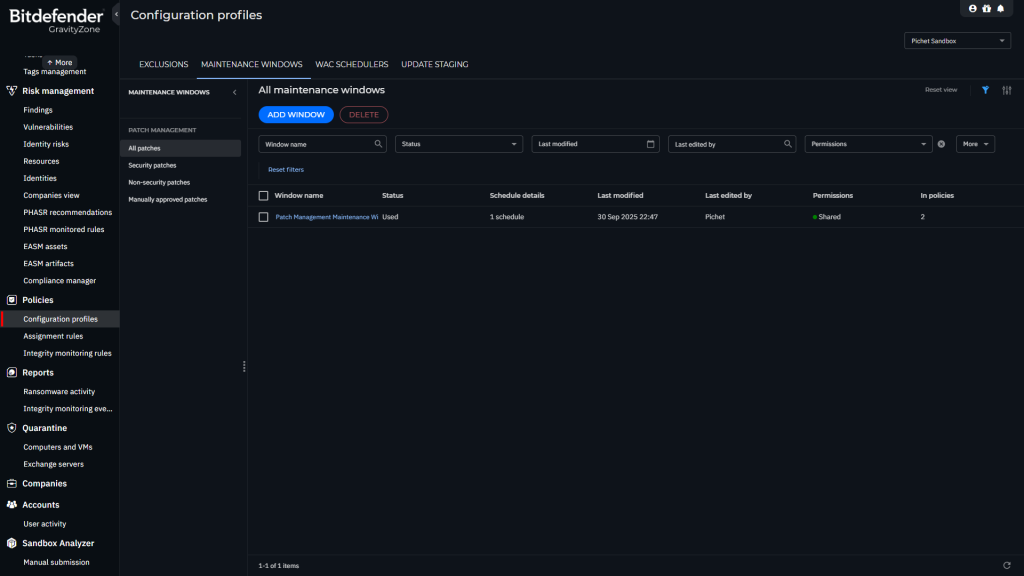Switch to the Exclusions tab

coord(163,64)
